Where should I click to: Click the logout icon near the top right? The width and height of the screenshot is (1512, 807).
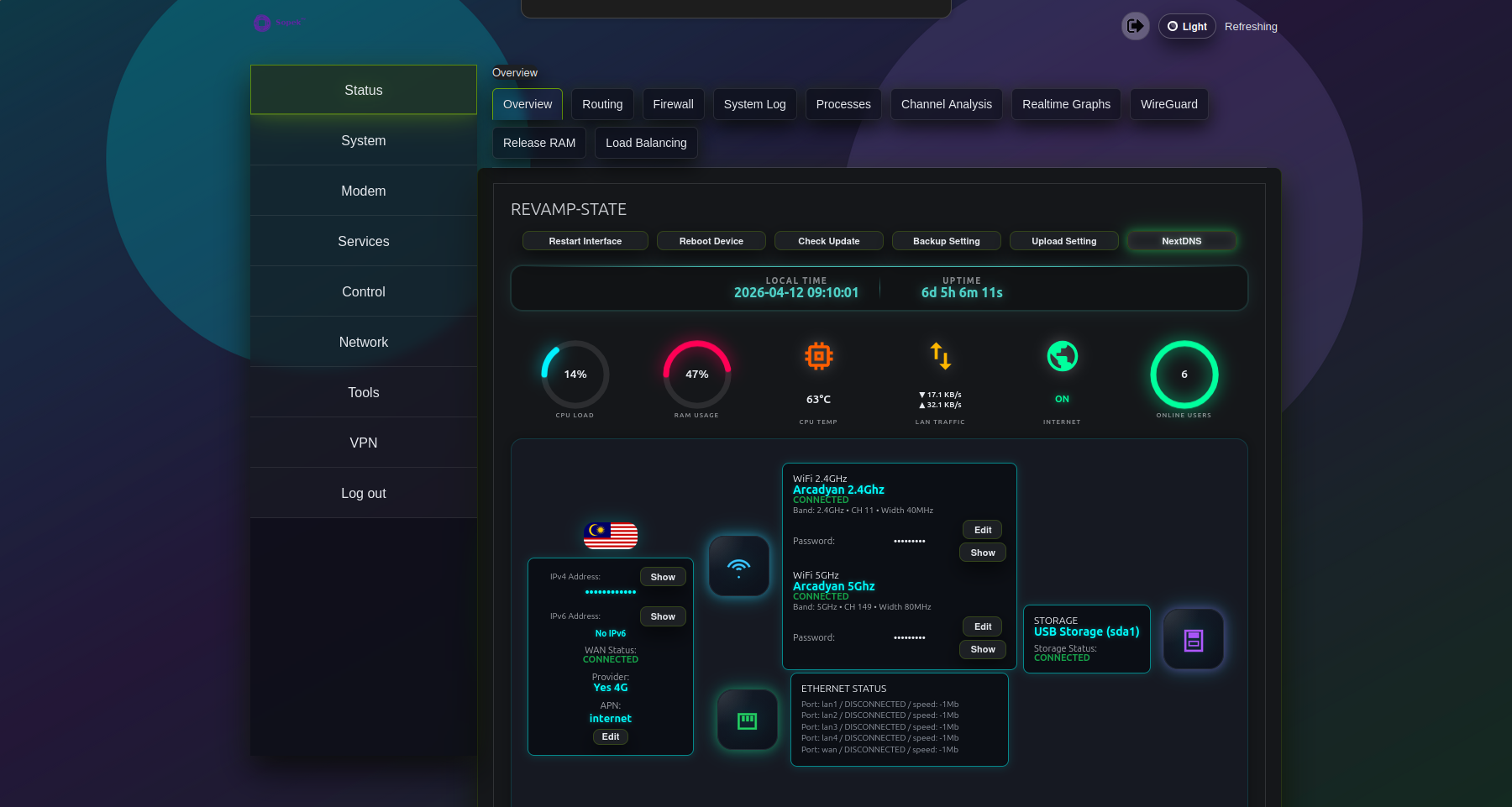1136,26
